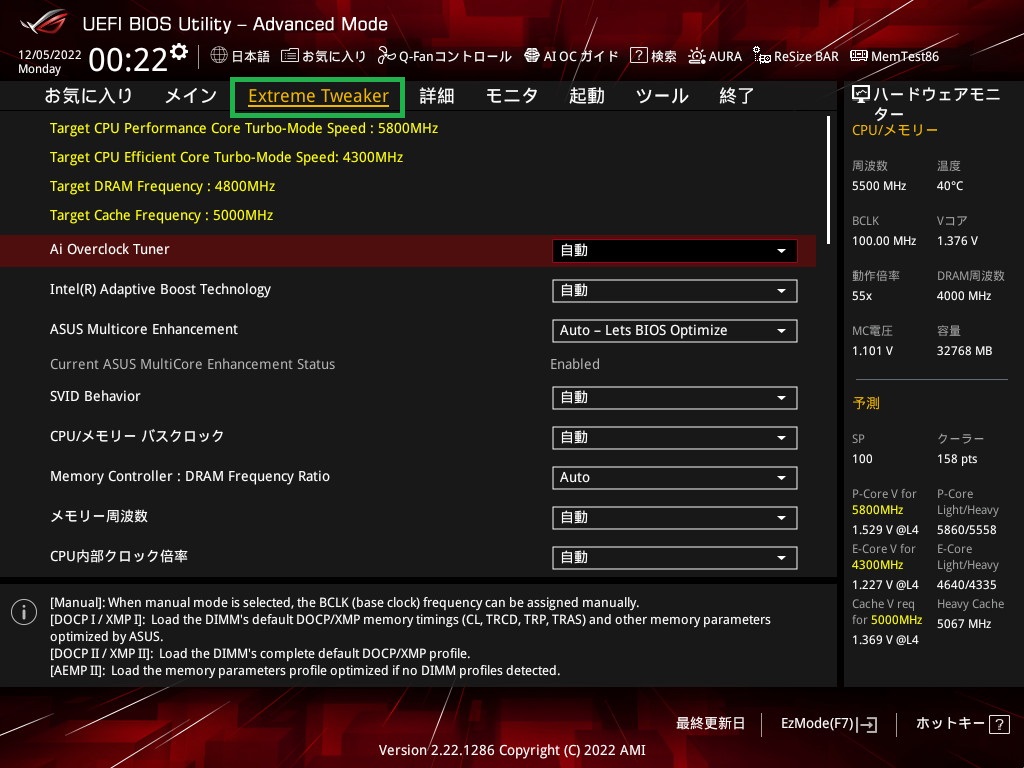Click the info circle icon in help panel
1024x768 pixels.
(24, 612)
